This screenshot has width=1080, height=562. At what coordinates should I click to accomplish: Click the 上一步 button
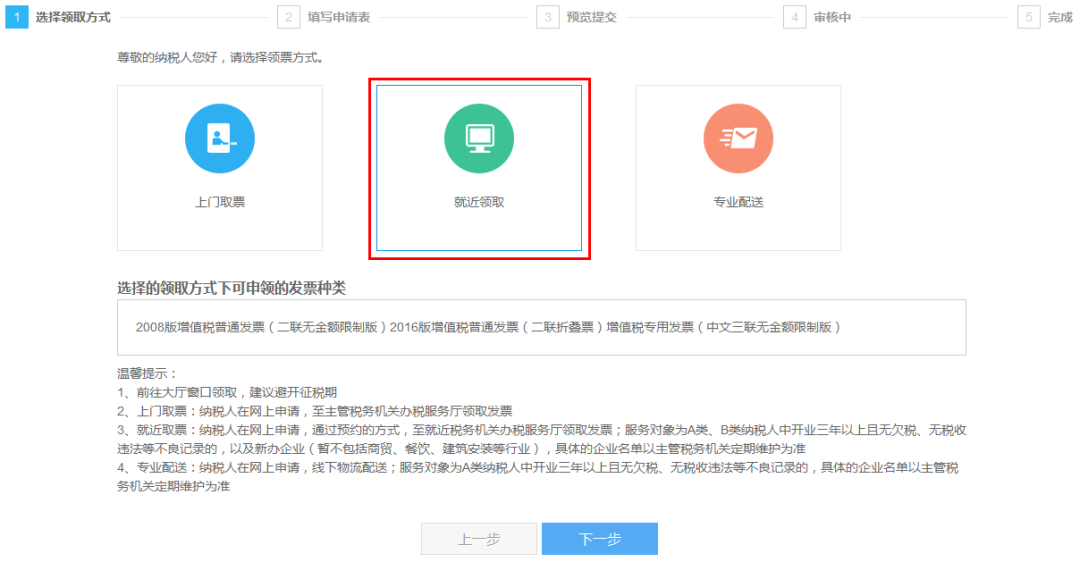pyautogui.click(x=479, y=539)
